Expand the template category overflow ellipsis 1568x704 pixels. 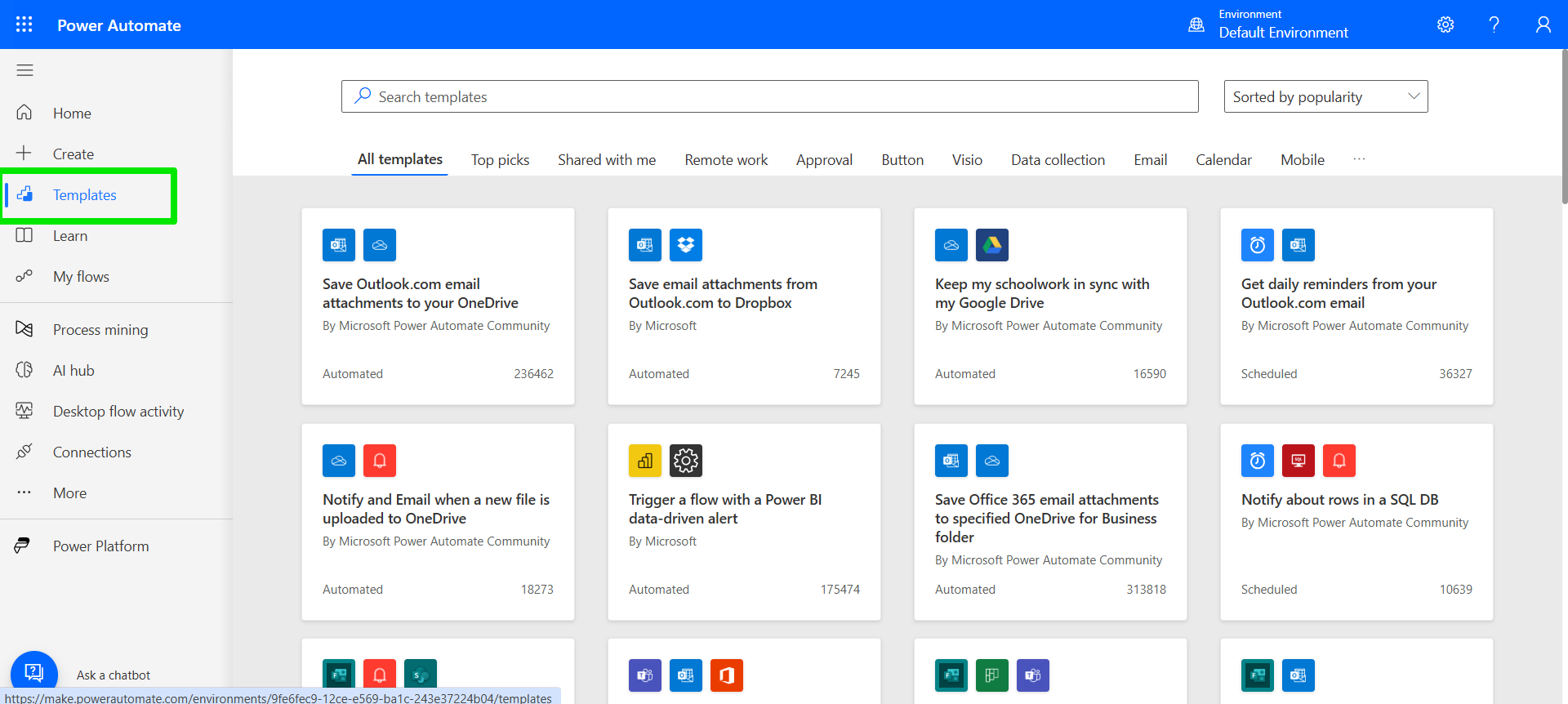(x=1359, y=159)
